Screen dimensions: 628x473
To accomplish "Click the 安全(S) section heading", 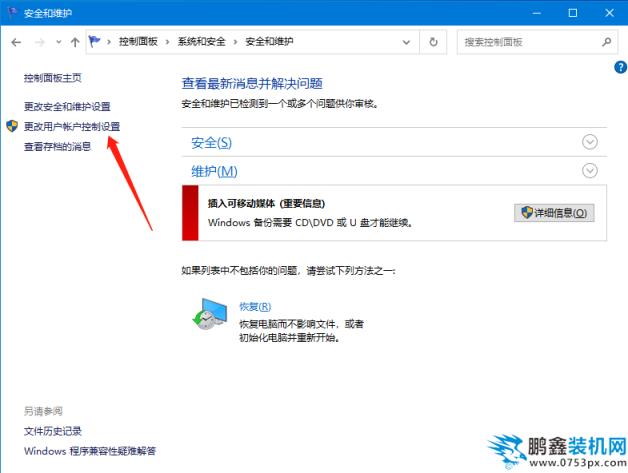I will (211, 143).
